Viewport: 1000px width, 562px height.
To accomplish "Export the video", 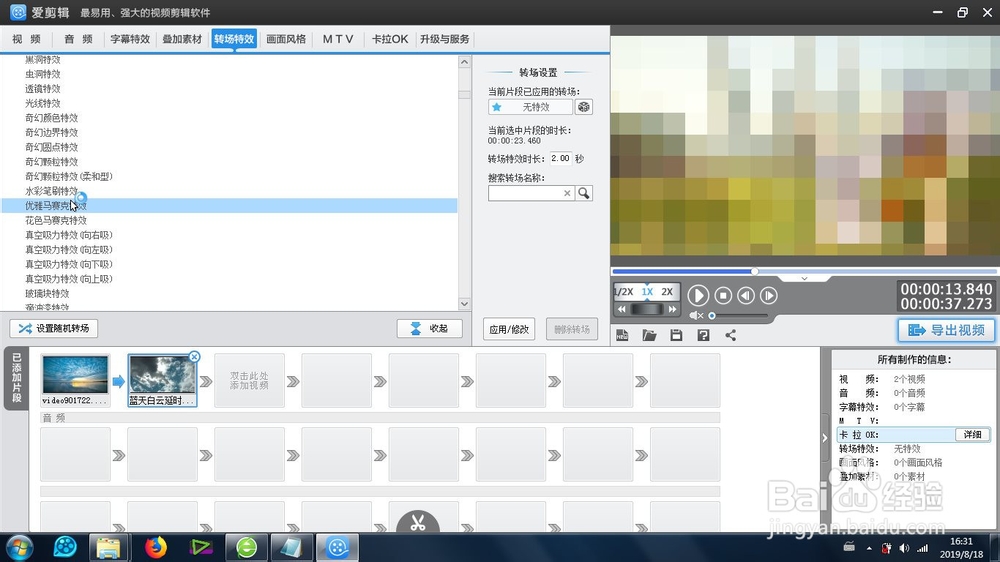I will [x=946, y=330].
